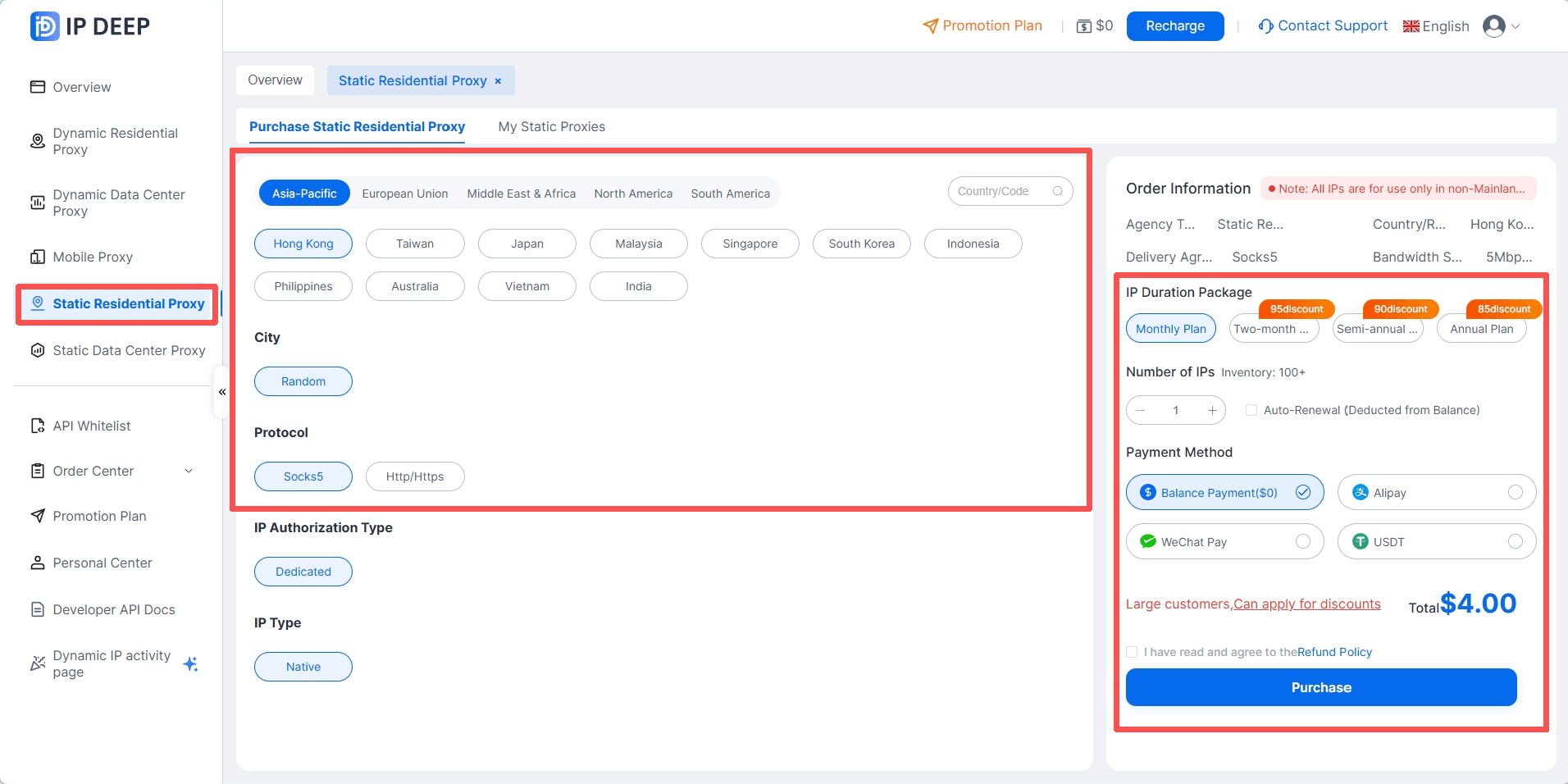Check the Refund Policy agreement box
Image resolution: width=1568 pixels, height=784 pixels.
tap(1133, 652)
